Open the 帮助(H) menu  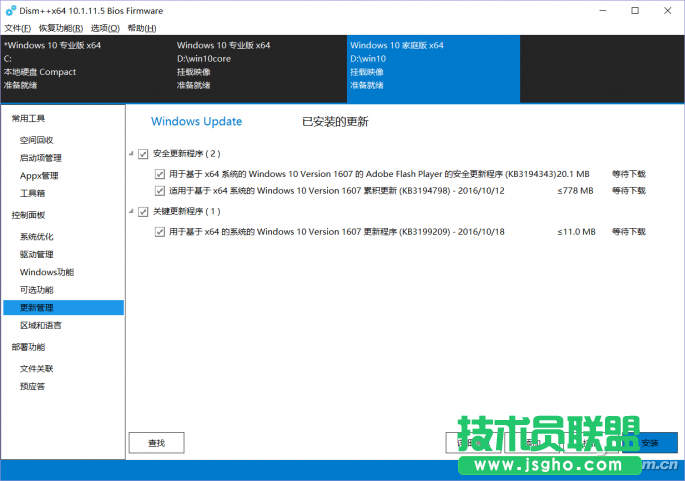tap(142, 28)
